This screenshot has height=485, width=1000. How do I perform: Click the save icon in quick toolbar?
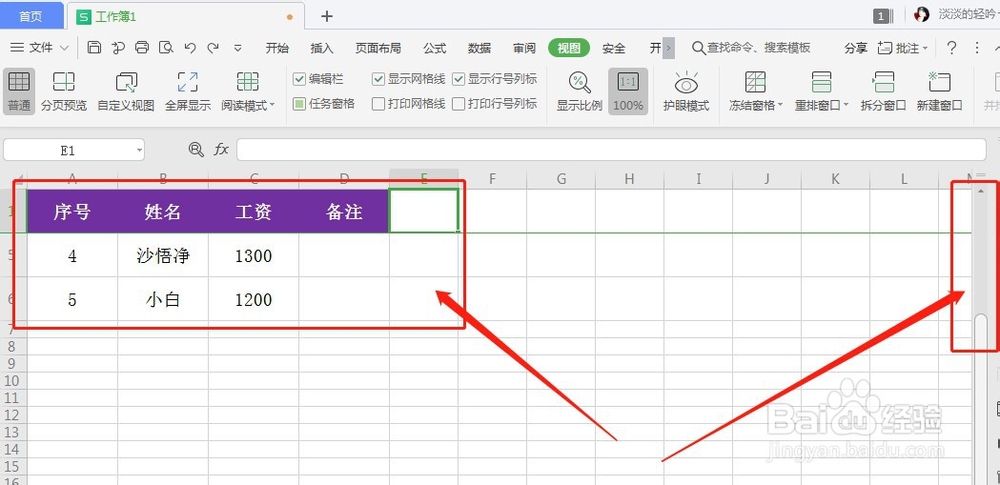[94, 48]
